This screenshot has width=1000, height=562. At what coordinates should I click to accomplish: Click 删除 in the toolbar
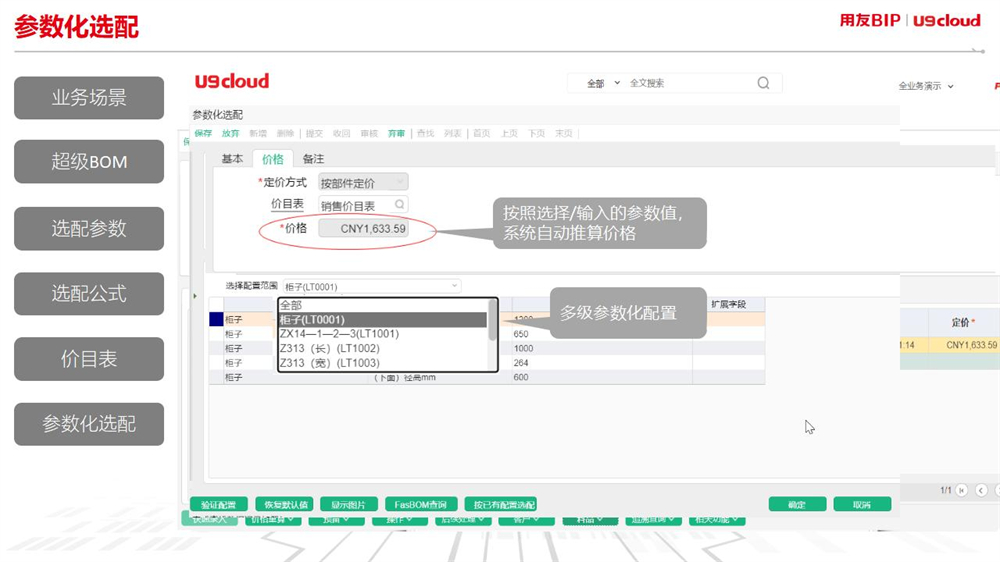coord(285,133)
